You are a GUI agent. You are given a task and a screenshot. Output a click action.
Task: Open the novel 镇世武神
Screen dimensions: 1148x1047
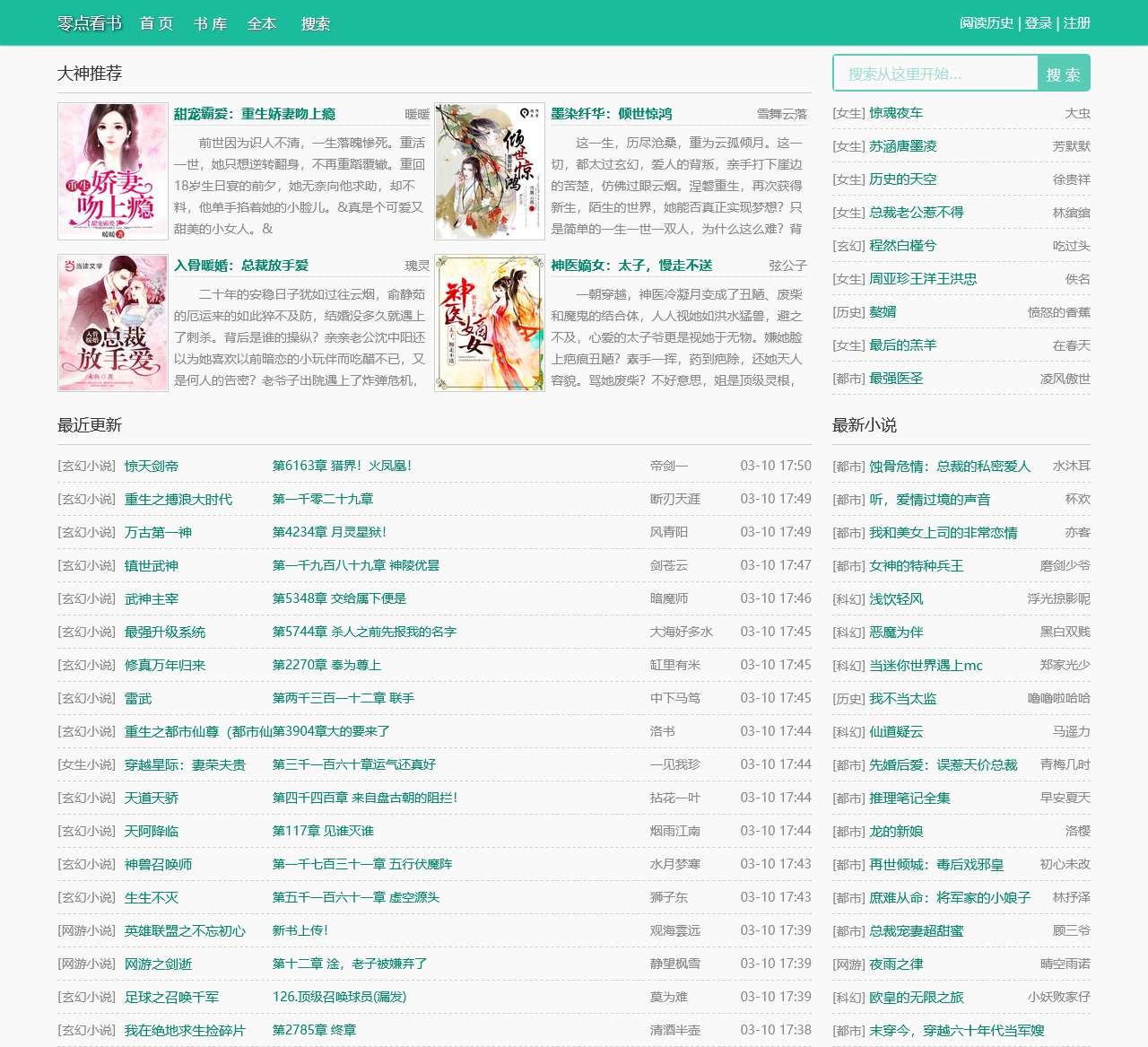coord(152,566)
